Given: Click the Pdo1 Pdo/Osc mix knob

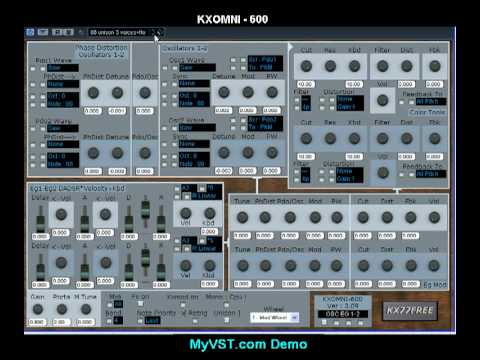Looking at the screenshot, I should (145, 93).
